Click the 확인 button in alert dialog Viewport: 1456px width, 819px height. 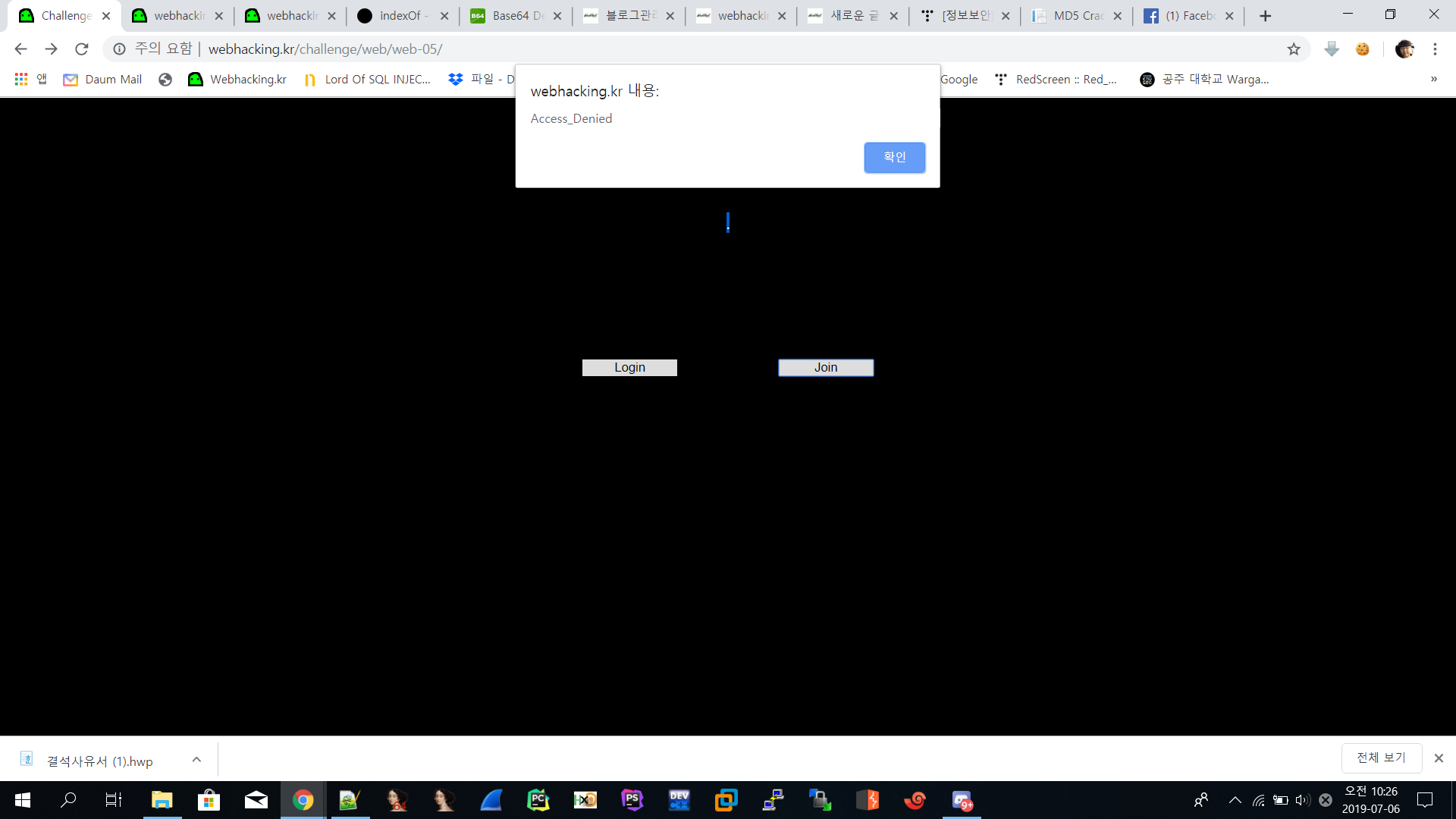pyautogui.click(x=894, y=157)
